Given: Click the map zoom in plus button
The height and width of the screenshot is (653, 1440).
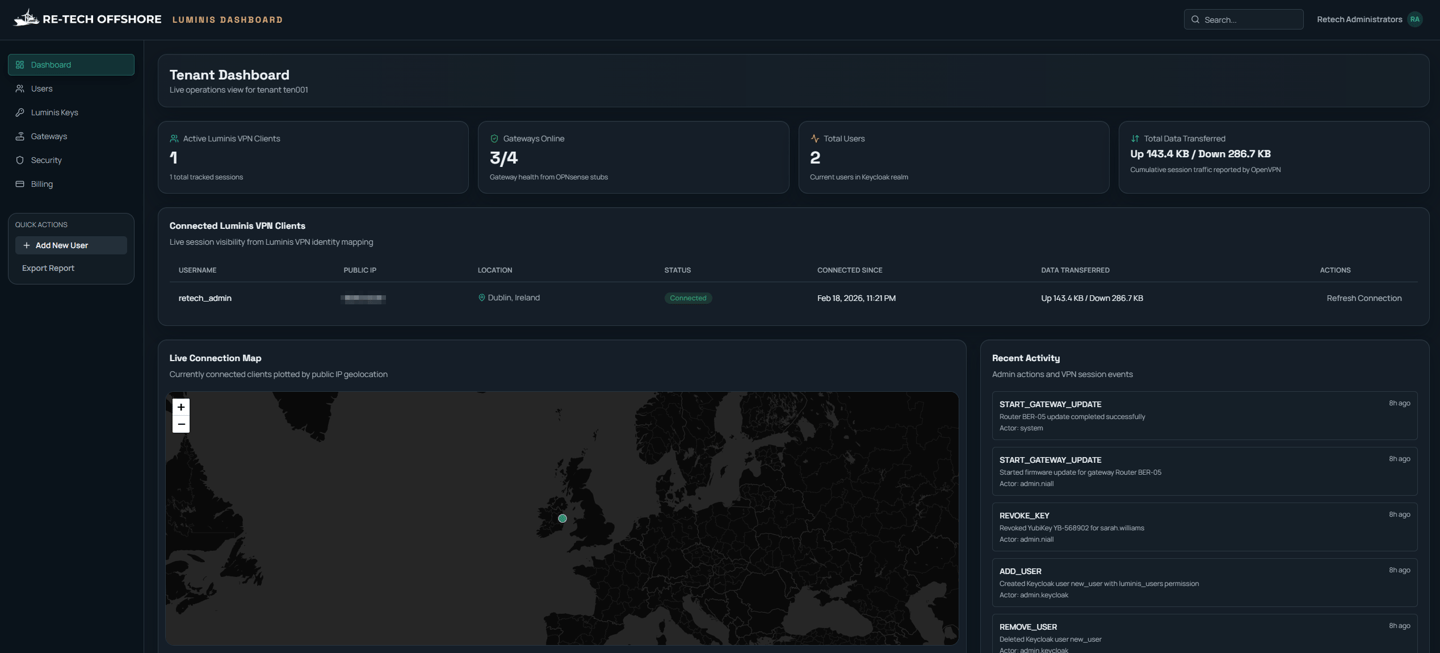Looking at the screenshot, I should pyautogui.click(x=181, y=407).
